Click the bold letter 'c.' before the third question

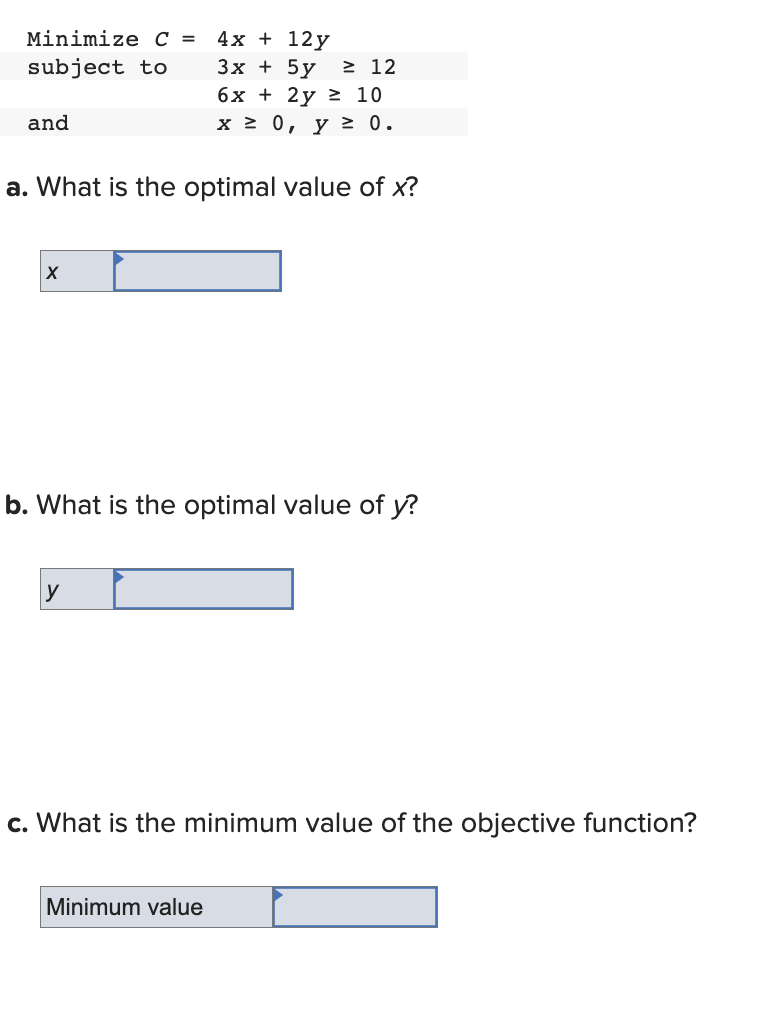15,823
